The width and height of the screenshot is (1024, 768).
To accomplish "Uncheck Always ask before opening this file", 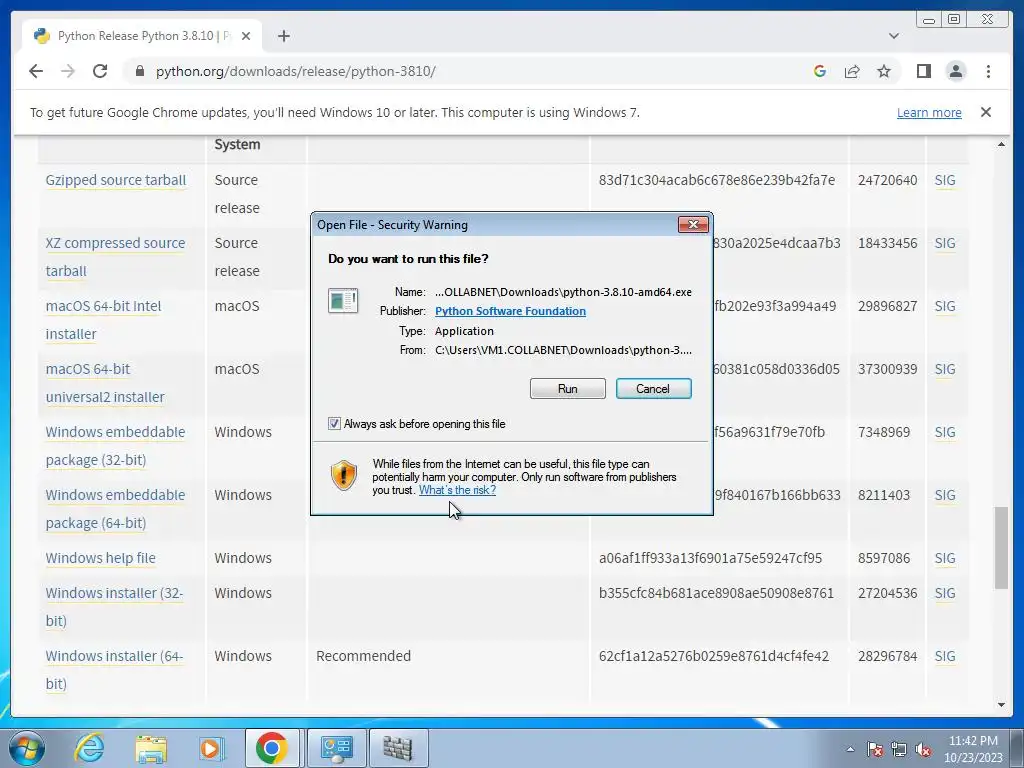I will [x=334, y=424].
